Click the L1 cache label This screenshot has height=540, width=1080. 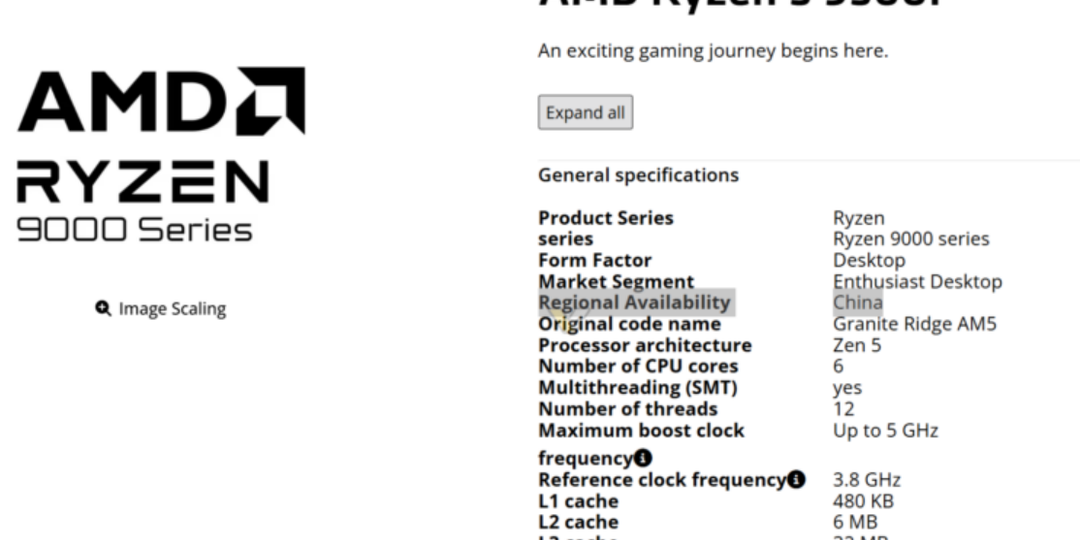pos(578,501)
